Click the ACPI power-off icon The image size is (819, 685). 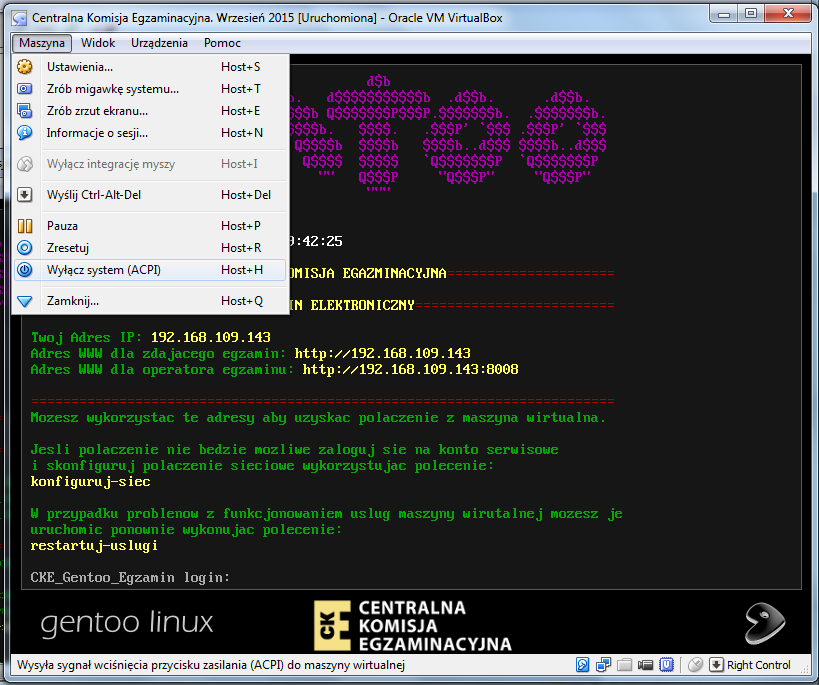25,270
